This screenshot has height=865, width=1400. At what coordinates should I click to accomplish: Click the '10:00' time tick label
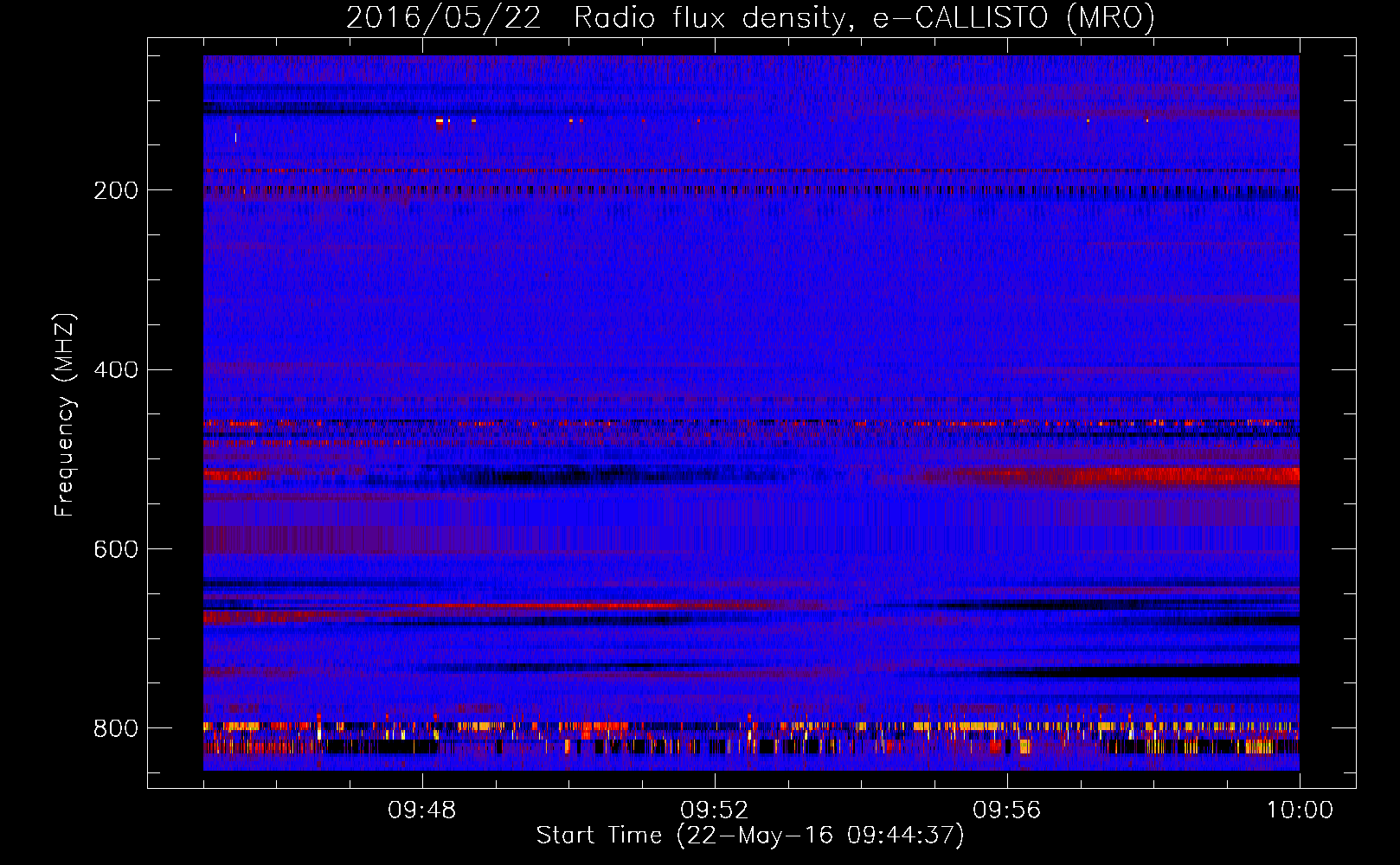click(x=1300, y=811)
